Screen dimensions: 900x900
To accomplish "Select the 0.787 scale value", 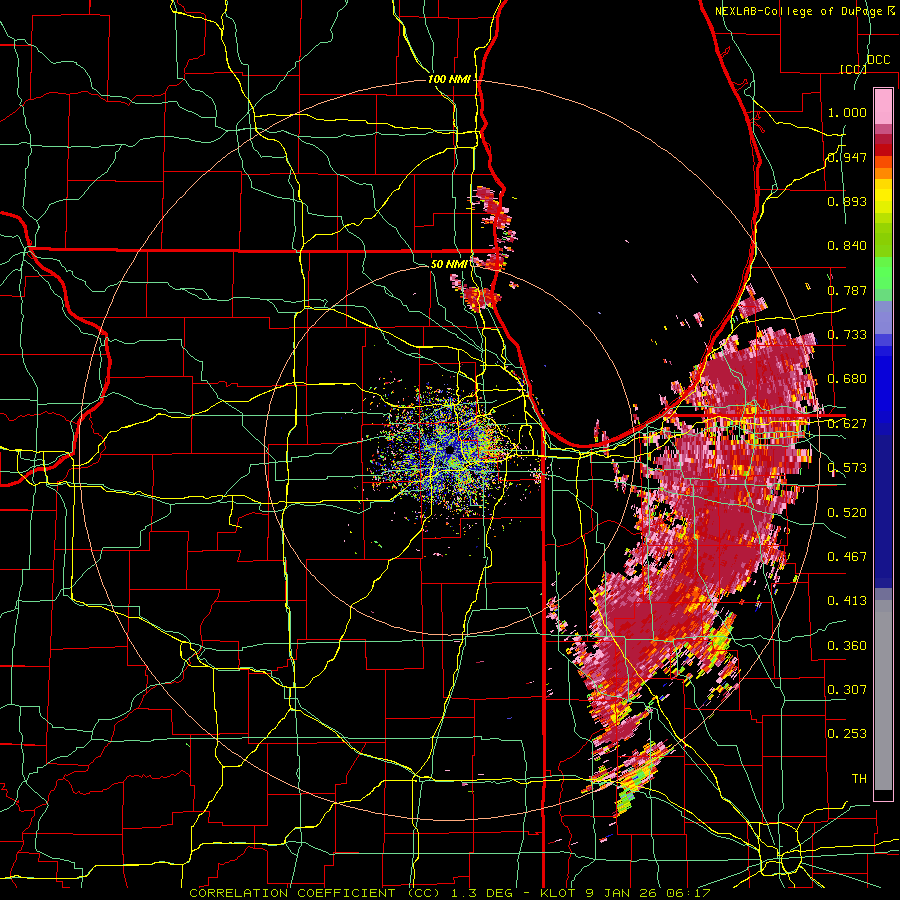I will [847, 290].
